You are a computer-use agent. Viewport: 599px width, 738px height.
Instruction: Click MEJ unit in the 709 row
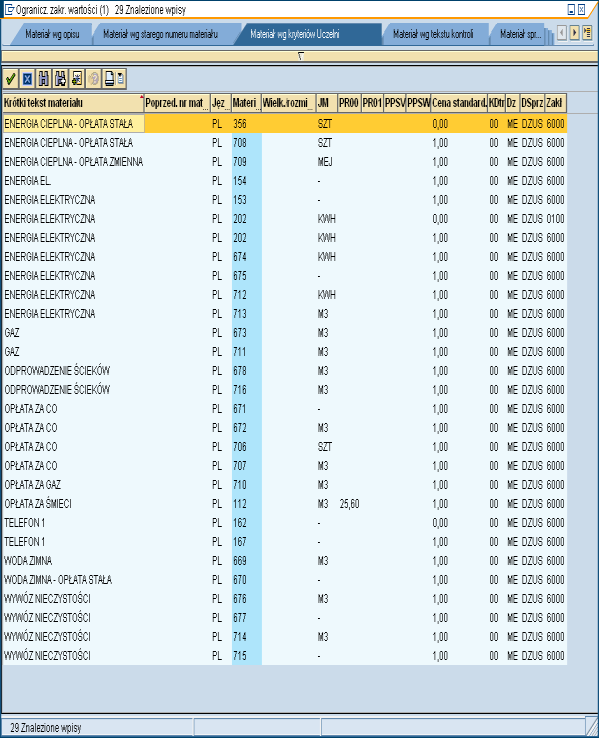click(325, 162)
